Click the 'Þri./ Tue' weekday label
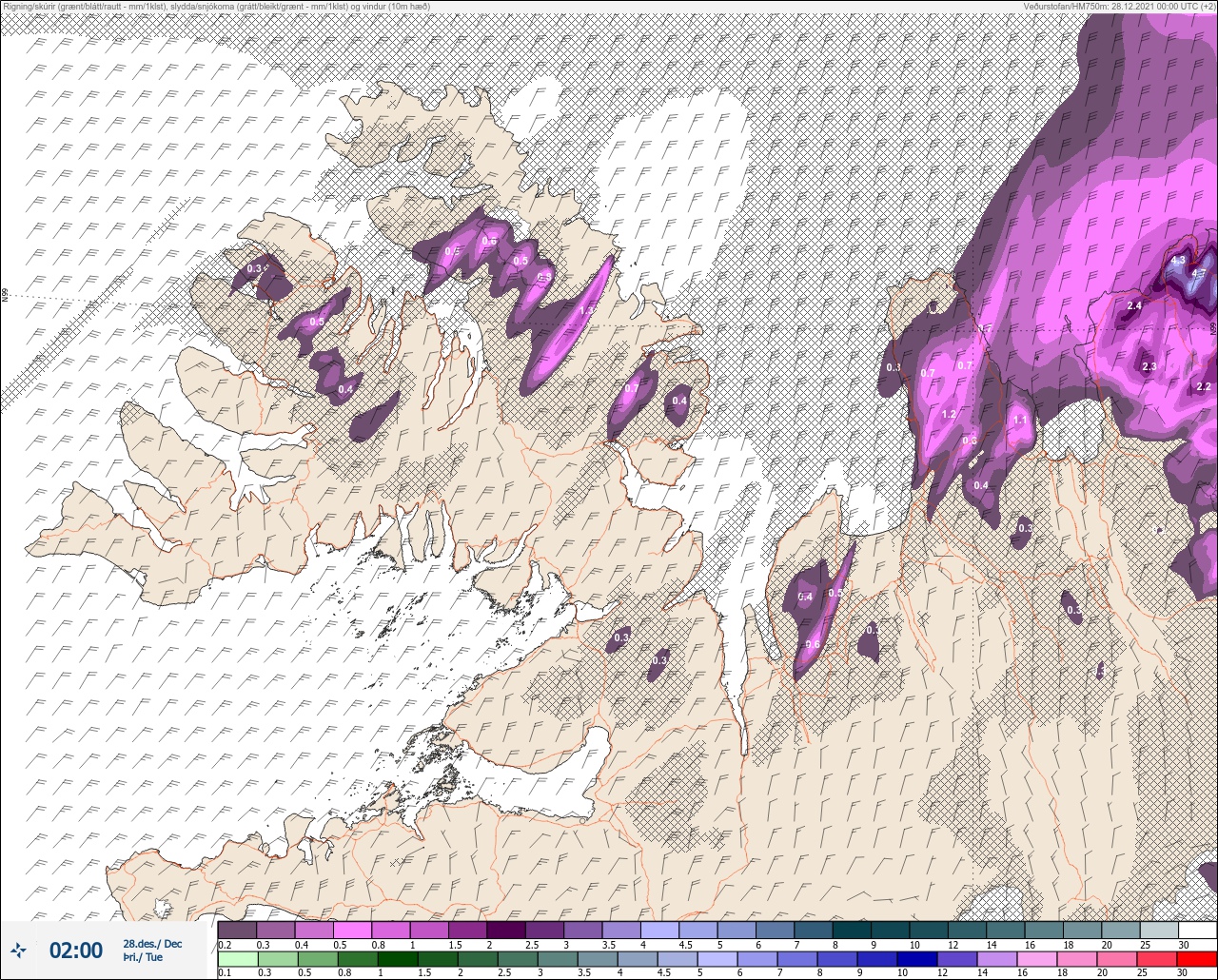Screen dimensions: 1218x980 tap(143, 958)
